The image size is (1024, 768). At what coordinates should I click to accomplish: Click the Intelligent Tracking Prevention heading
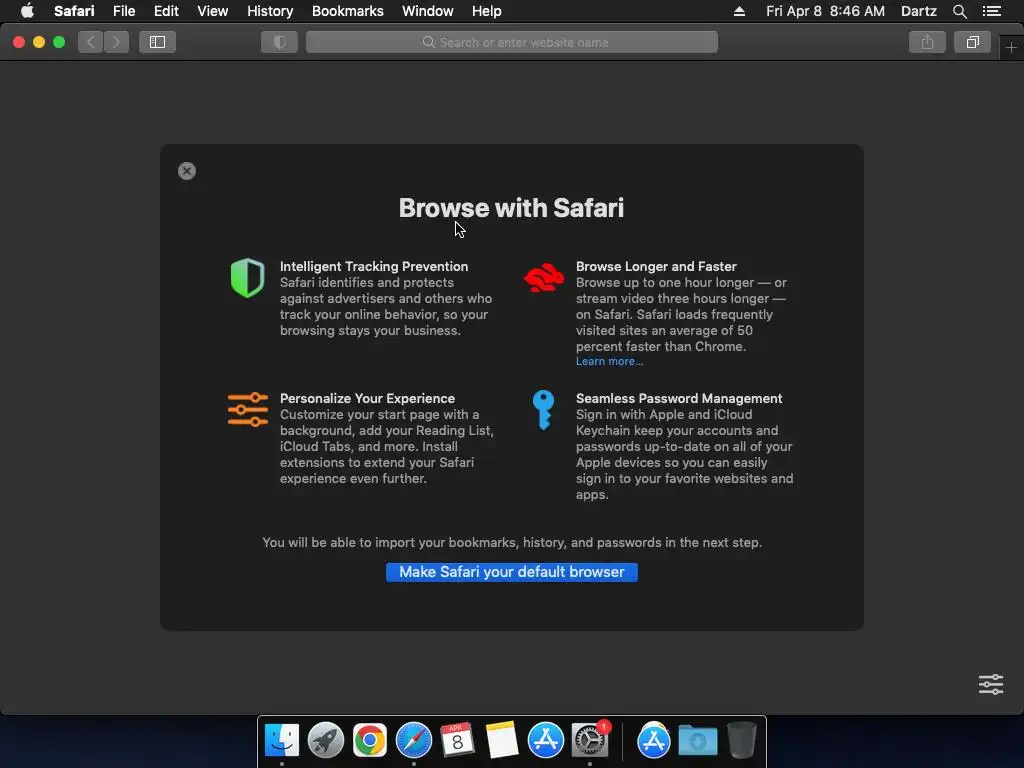[x=374, y=266]
